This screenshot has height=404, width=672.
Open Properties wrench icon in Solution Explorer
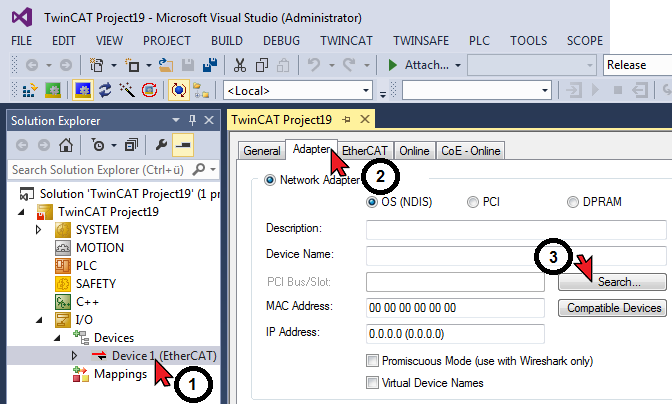161,145
